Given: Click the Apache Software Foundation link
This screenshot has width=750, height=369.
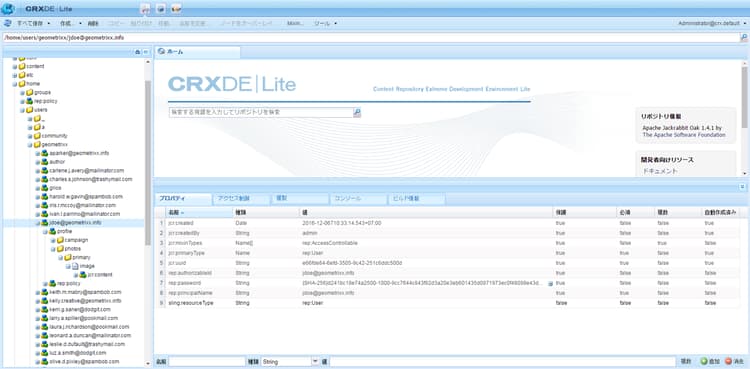Looking at the screenshot, I should [x=684, y=135].
